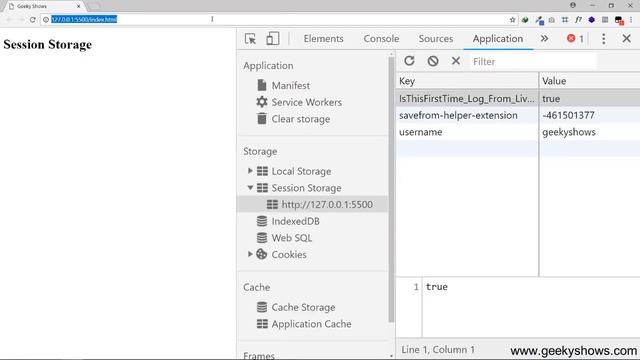Reload the page in the browser toolbar
The height and width of the screenshot is (360, 640).
tap(33, 19)
